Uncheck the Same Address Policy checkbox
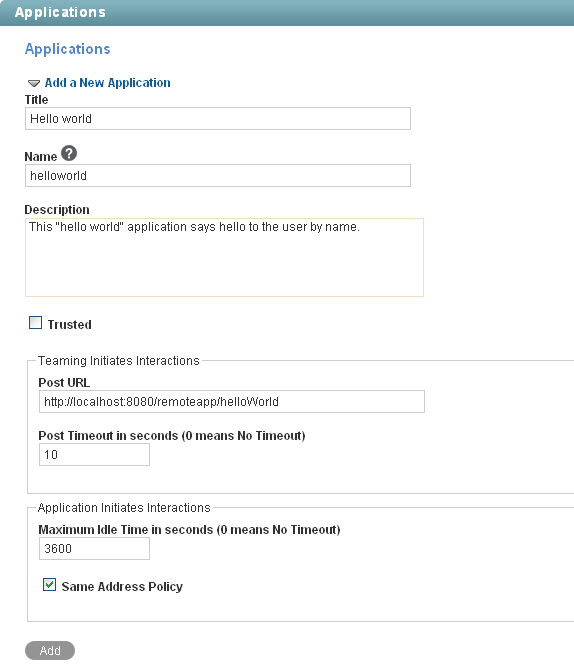Screen dimensions: 574x668 pos(49,584)
